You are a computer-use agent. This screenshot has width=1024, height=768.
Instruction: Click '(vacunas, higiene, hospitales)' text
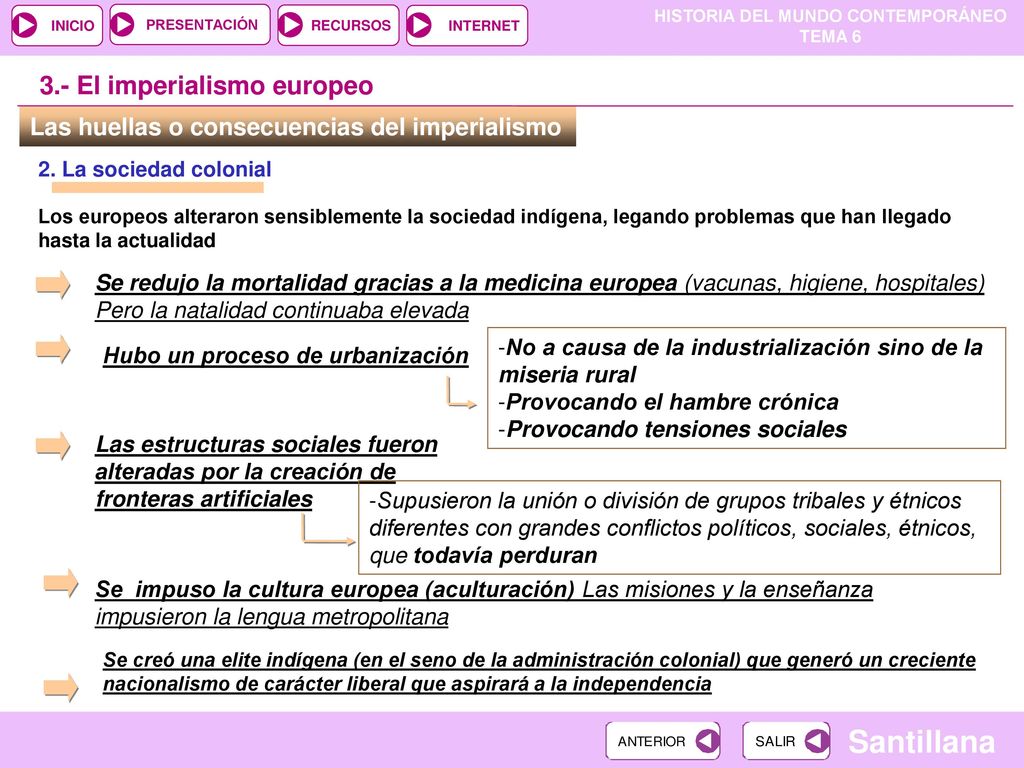(835, 283)
